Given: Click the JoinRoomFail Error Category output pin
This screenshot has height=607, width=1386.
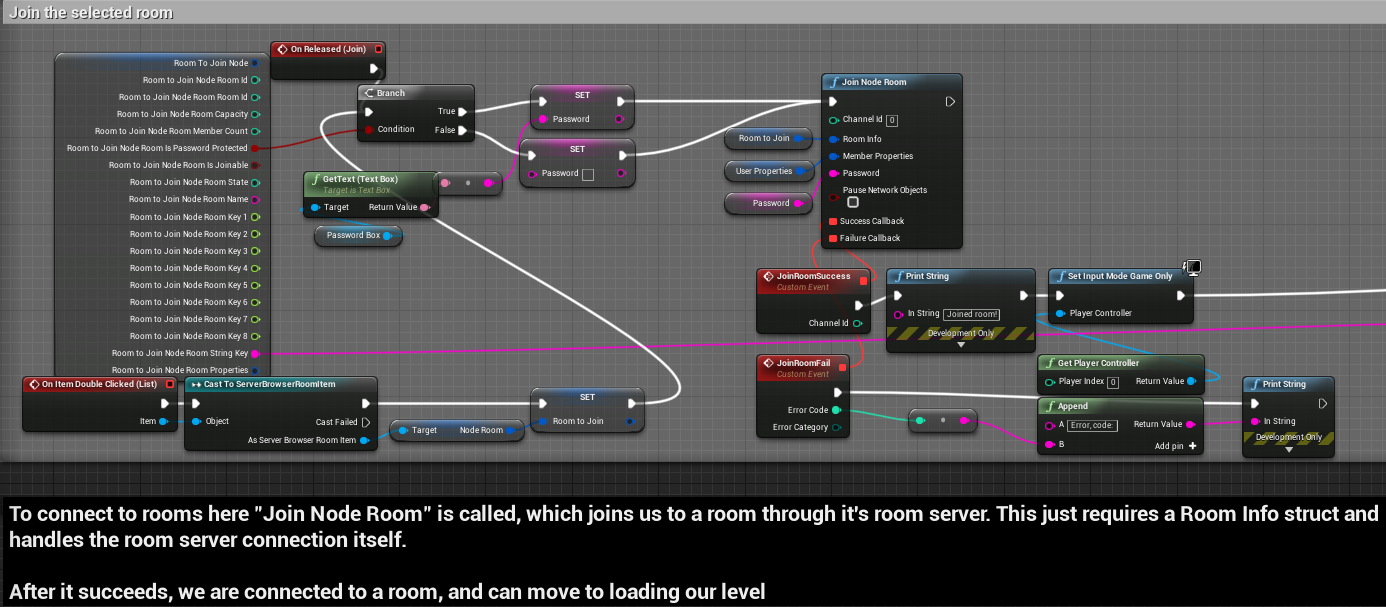Looking at the screenshot, I should click(836, 427).
